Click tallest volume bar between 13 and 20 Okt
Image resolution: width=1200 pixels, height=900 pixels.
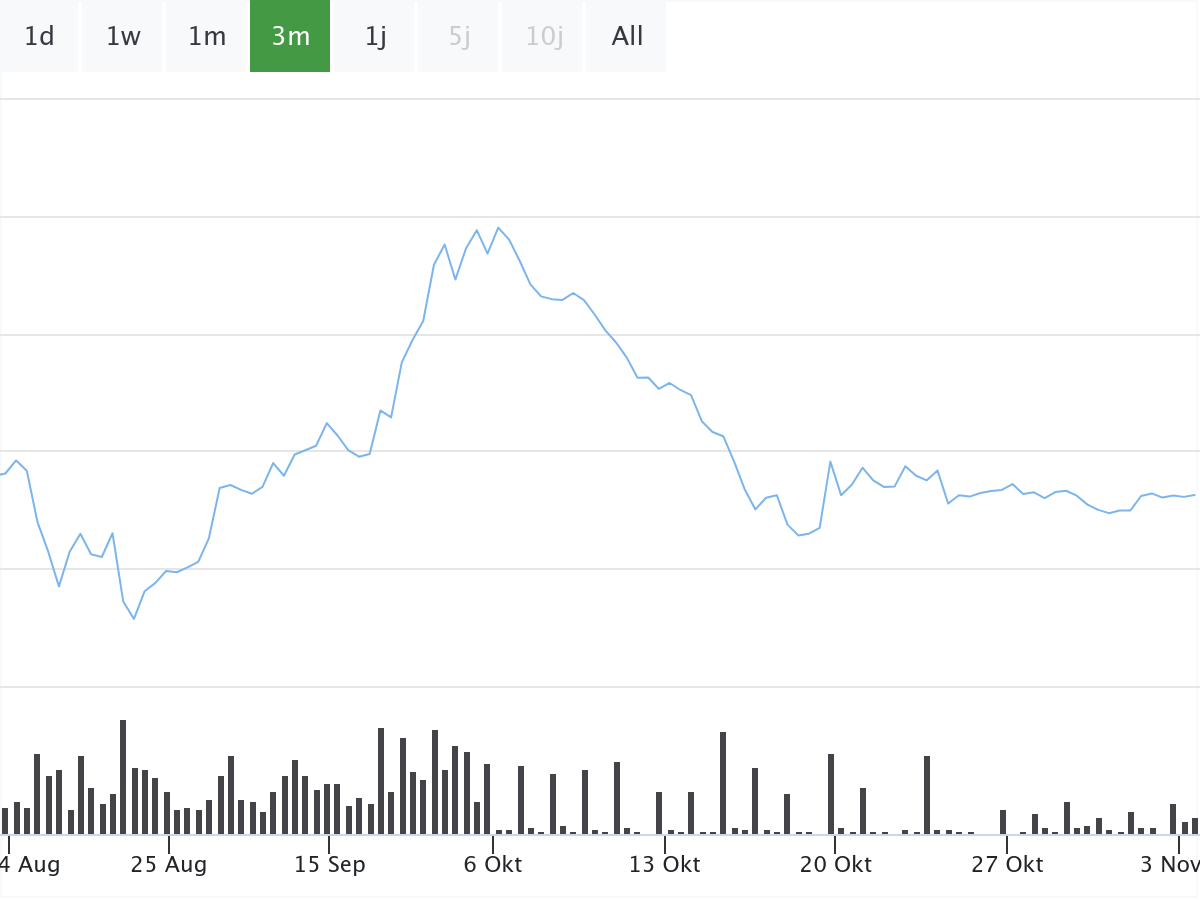723,783
